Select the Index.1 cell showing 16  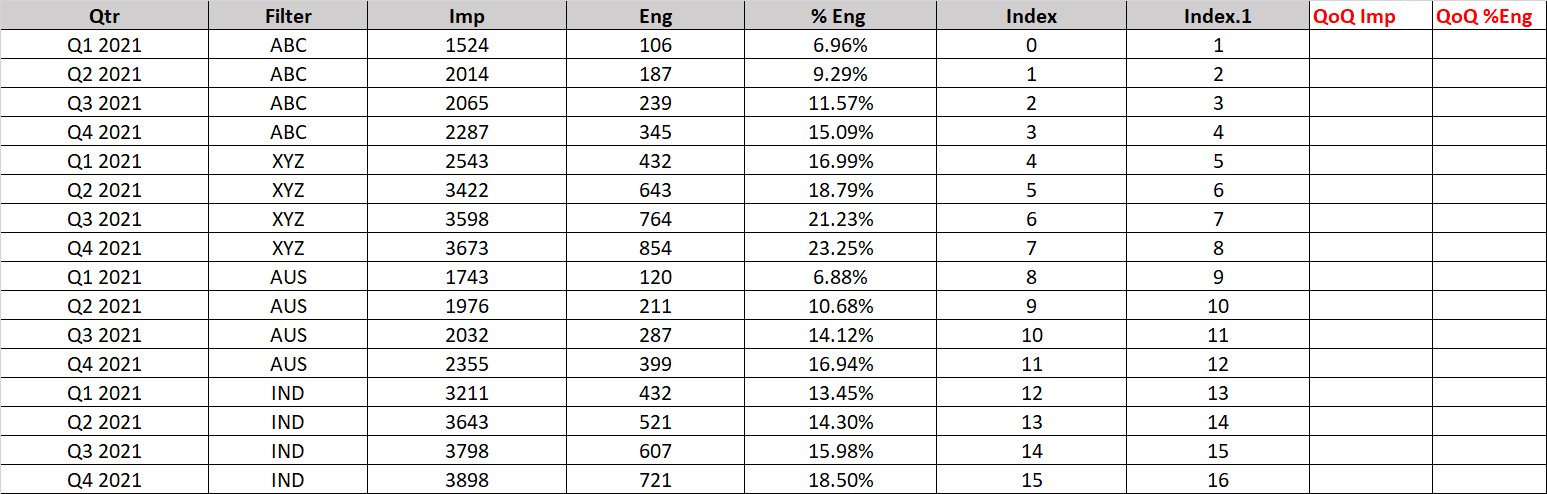tap(1217, 480)
